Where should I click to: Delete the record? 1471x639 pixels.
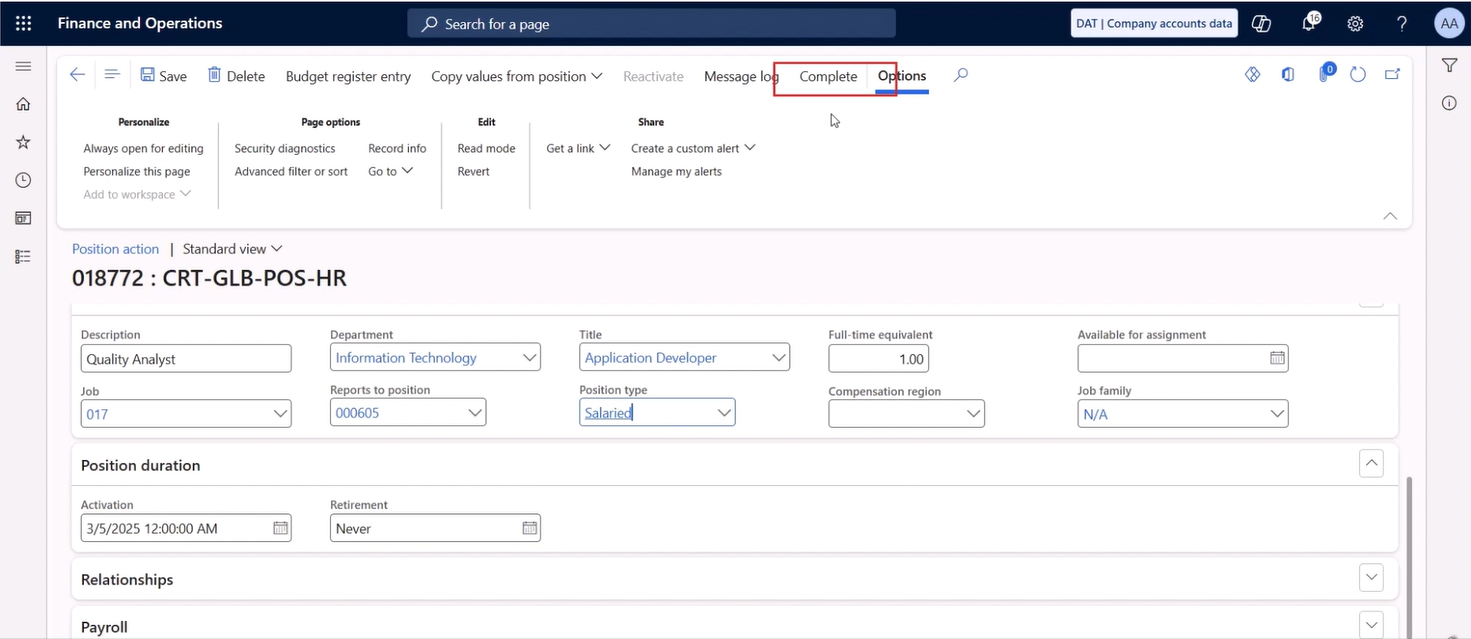click(236, 76)
